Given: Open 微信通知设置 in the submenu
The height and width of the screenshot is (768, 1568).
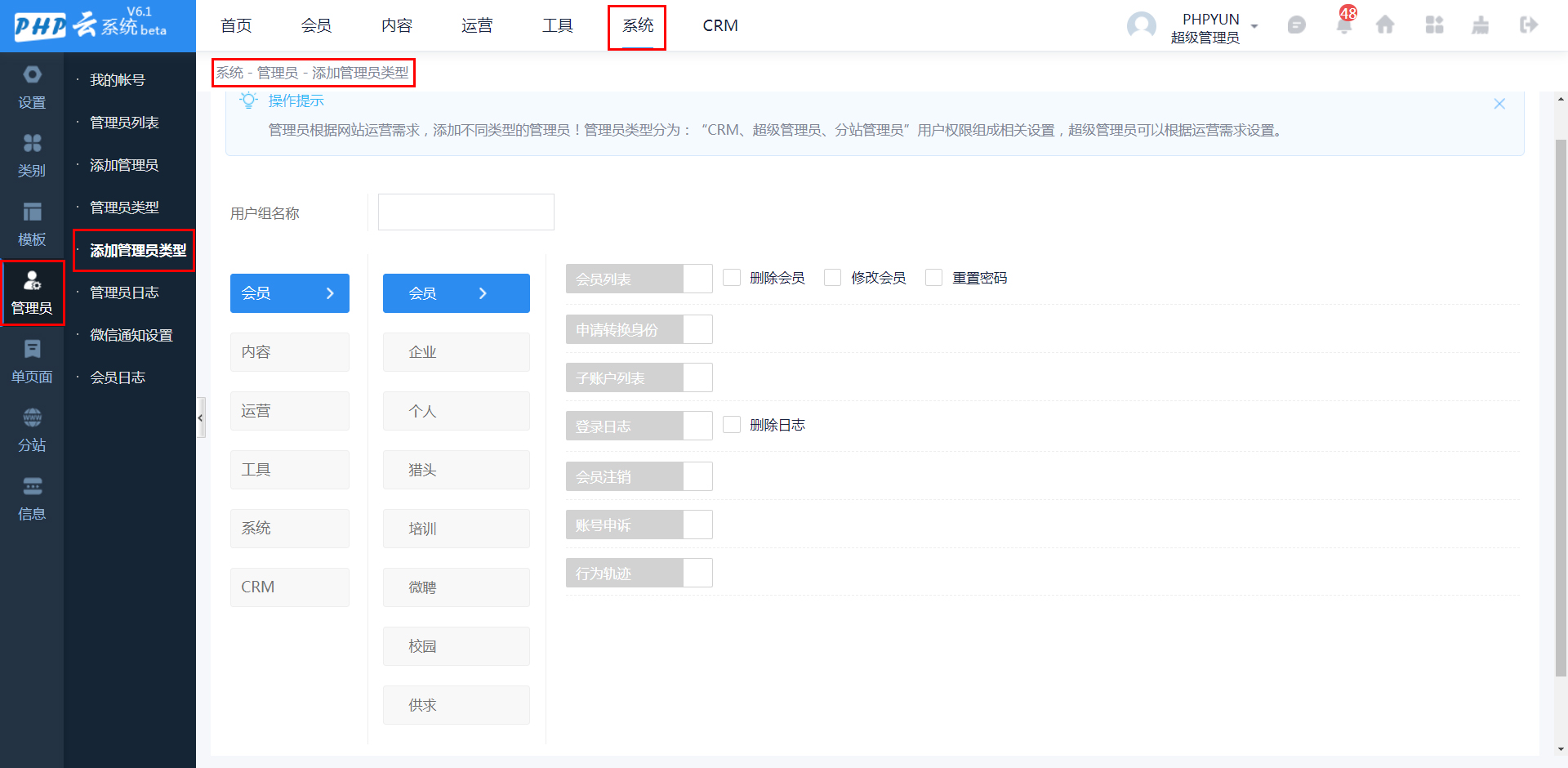Looking at the screenshot, I should point(131,335).
